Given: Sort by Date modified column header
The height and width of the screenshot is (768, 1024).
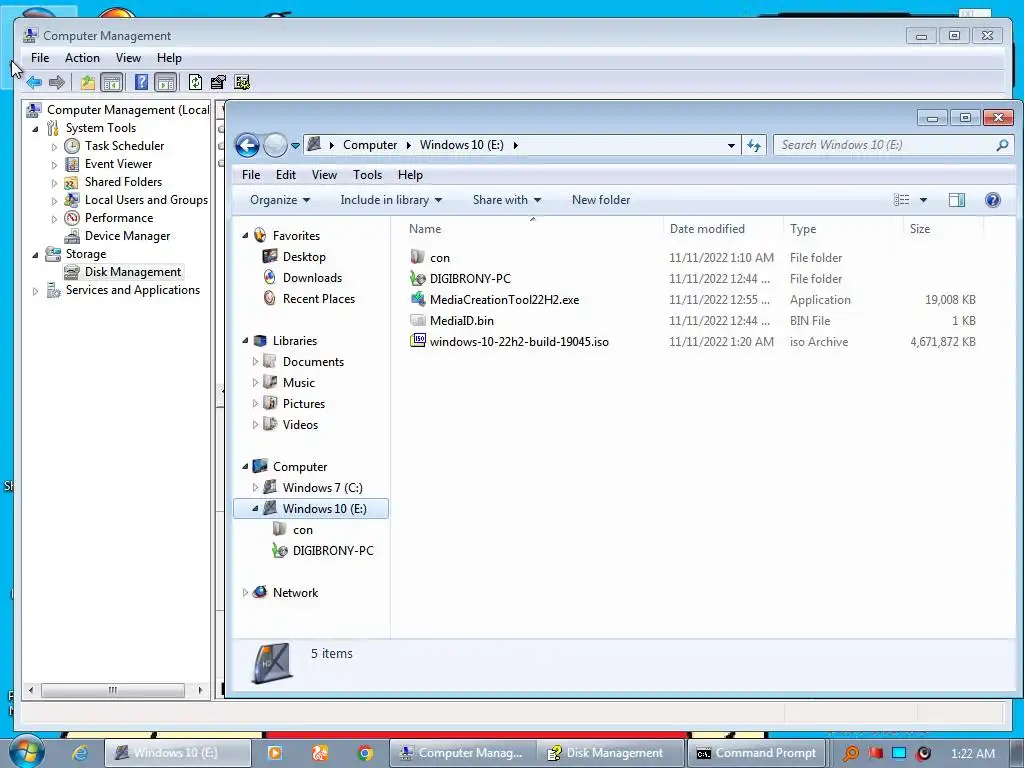Looking at the screenshot, I should 707,229.
